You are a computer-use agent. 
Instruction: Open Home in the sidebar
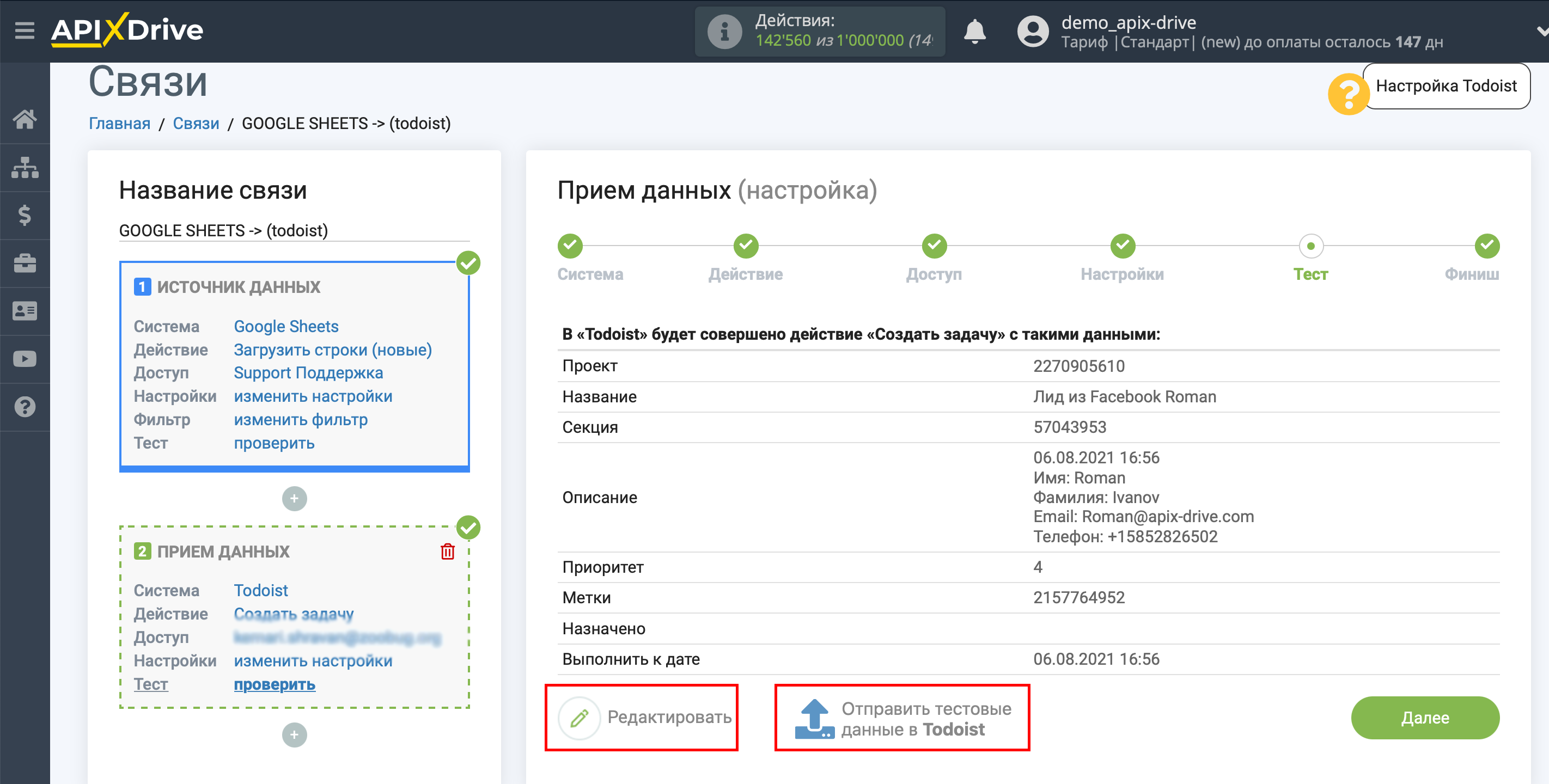(25, 119)
